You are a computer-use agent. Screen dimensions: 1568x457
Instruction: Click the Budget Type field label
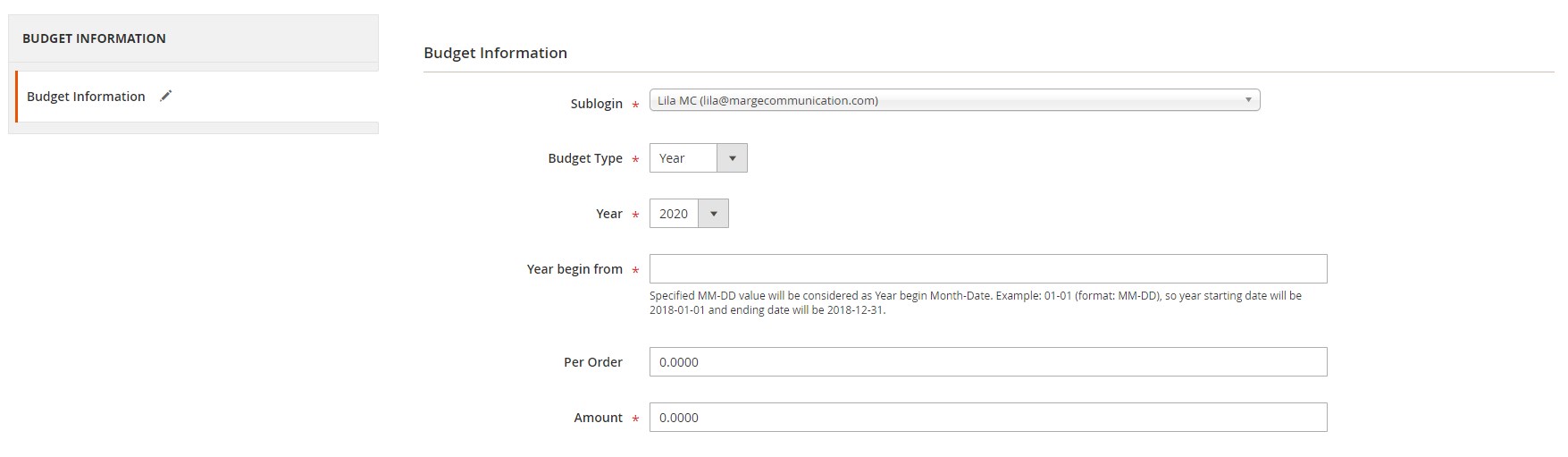coord(585,158)
